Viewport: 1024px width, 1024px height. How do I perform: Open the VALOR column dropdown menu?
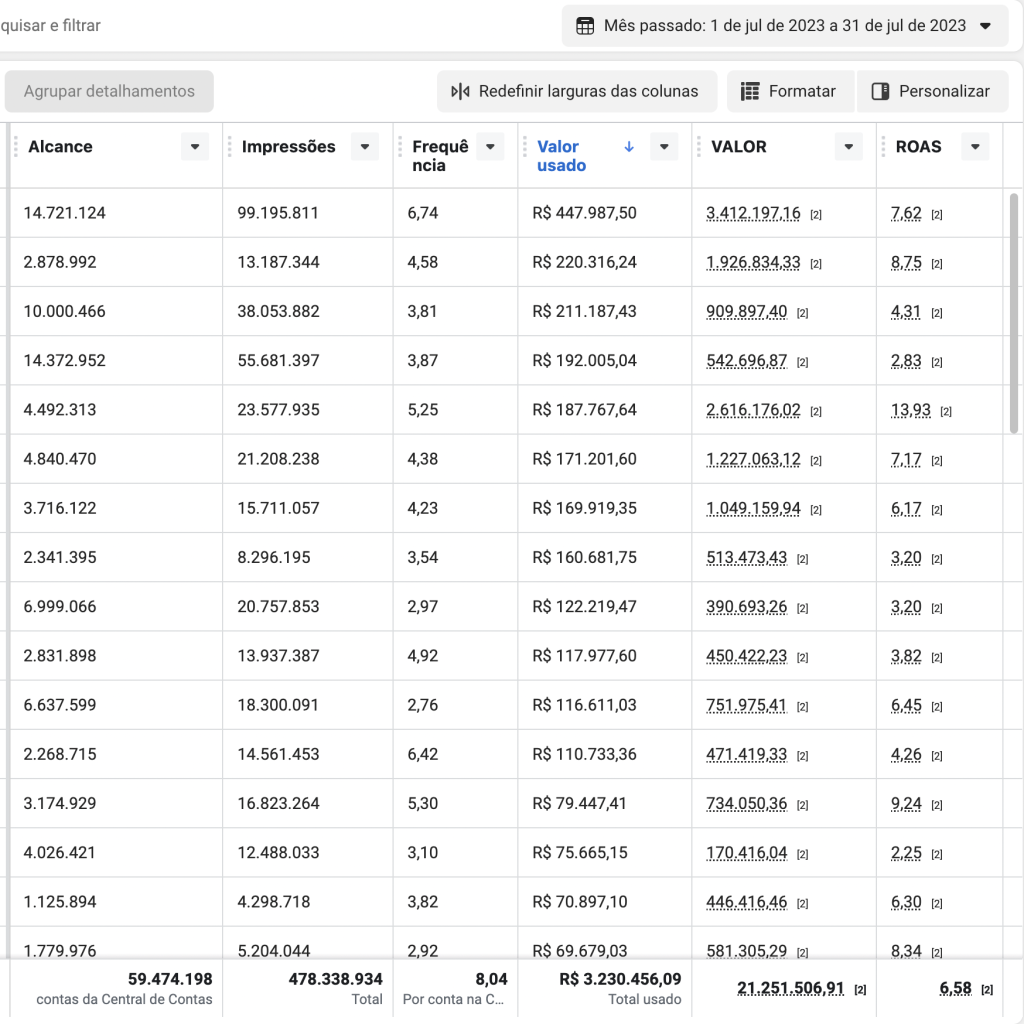(x=849, y=147)
